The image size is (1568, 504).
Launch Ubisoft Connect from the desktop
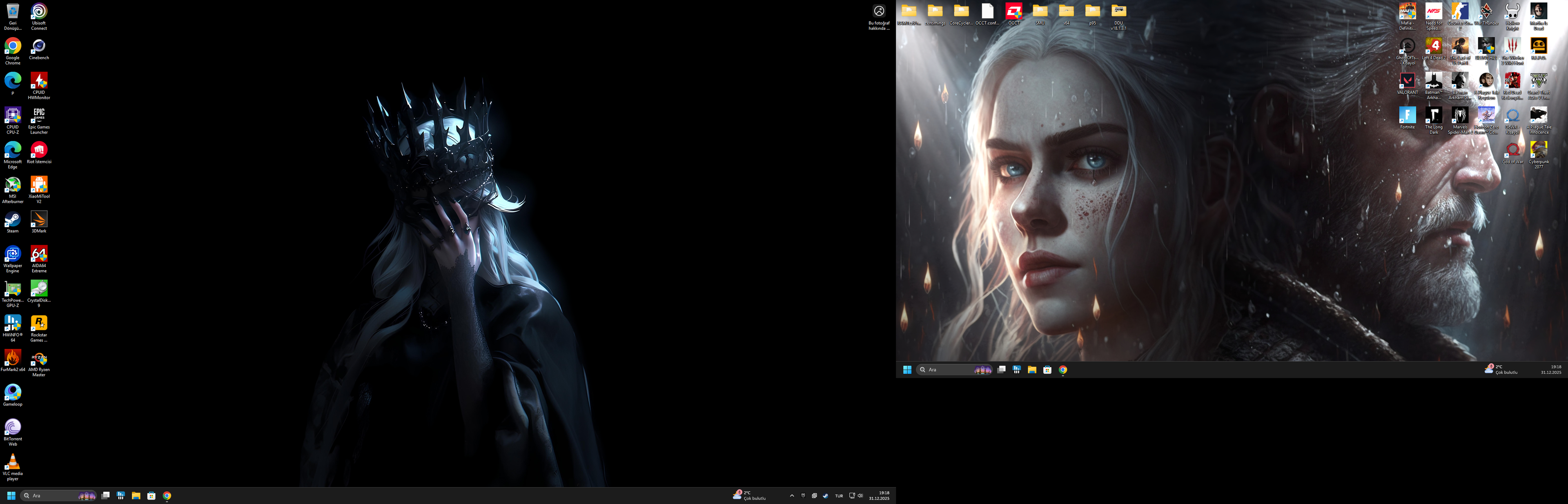point(39,17)
